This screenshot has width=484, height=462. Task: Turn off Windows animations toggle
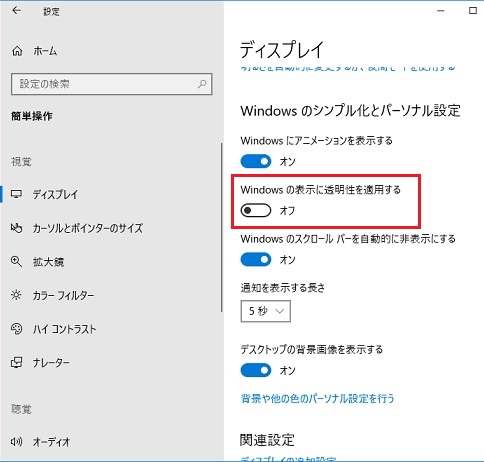coord(256,162)
